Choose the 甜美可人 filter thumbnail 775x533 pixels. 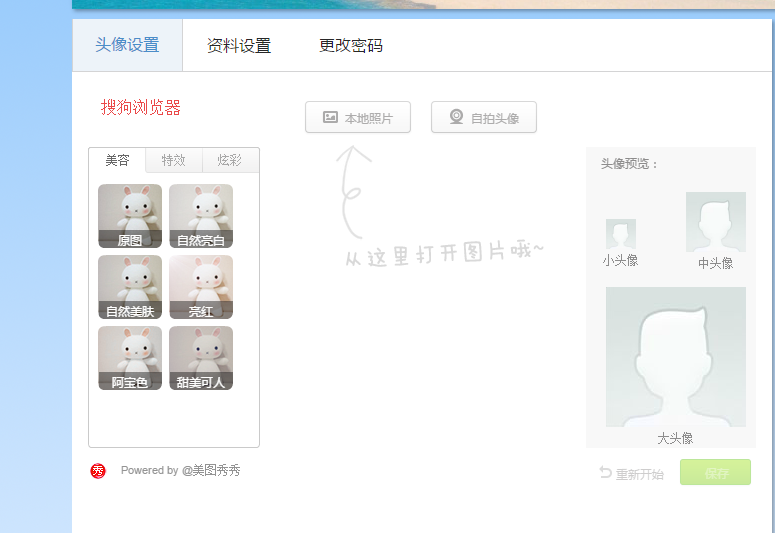click(x=201, y=358)
